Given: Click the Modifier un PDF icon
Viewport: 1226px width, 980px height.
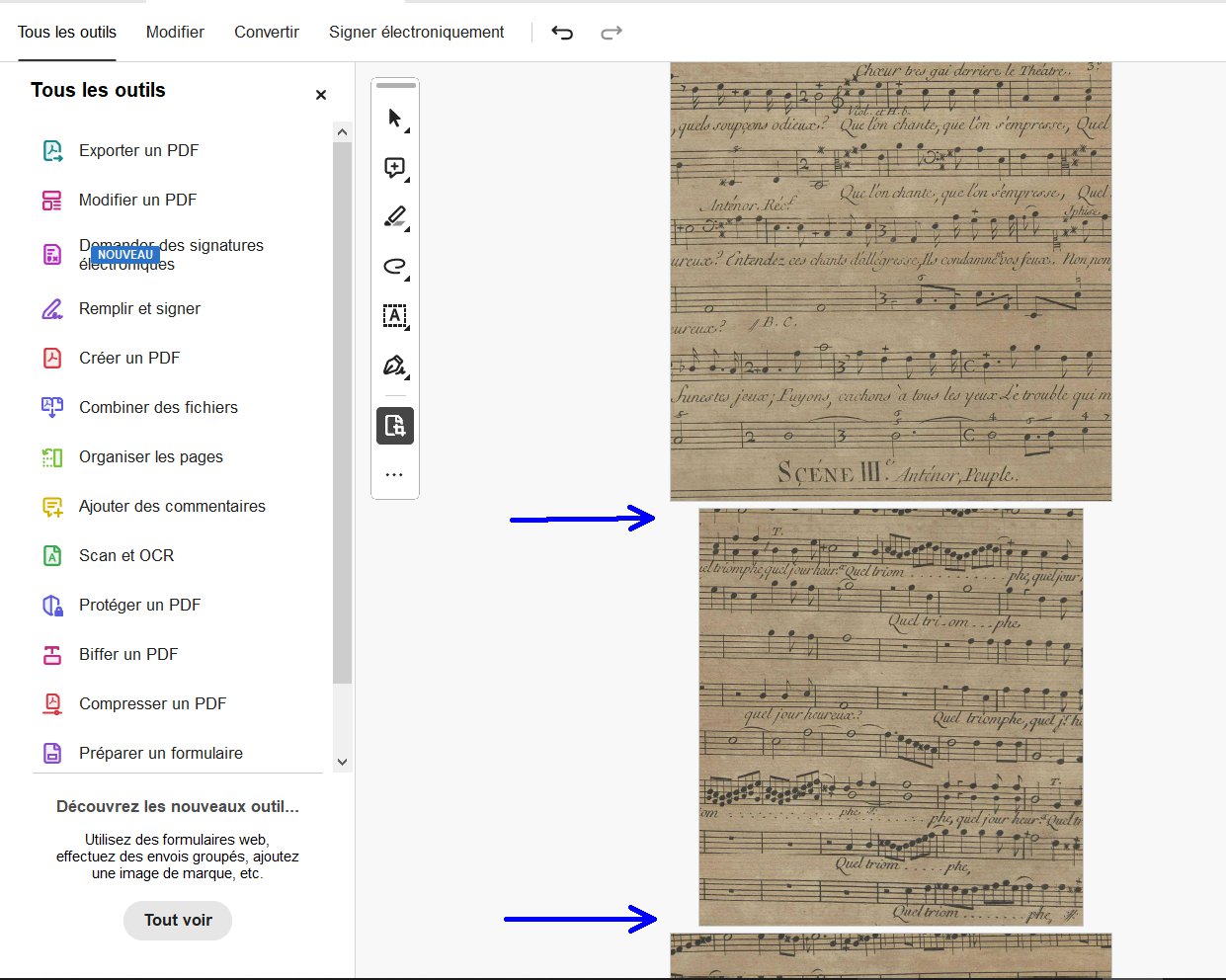Looking at the screenshot, I should (x=52, y=201).
